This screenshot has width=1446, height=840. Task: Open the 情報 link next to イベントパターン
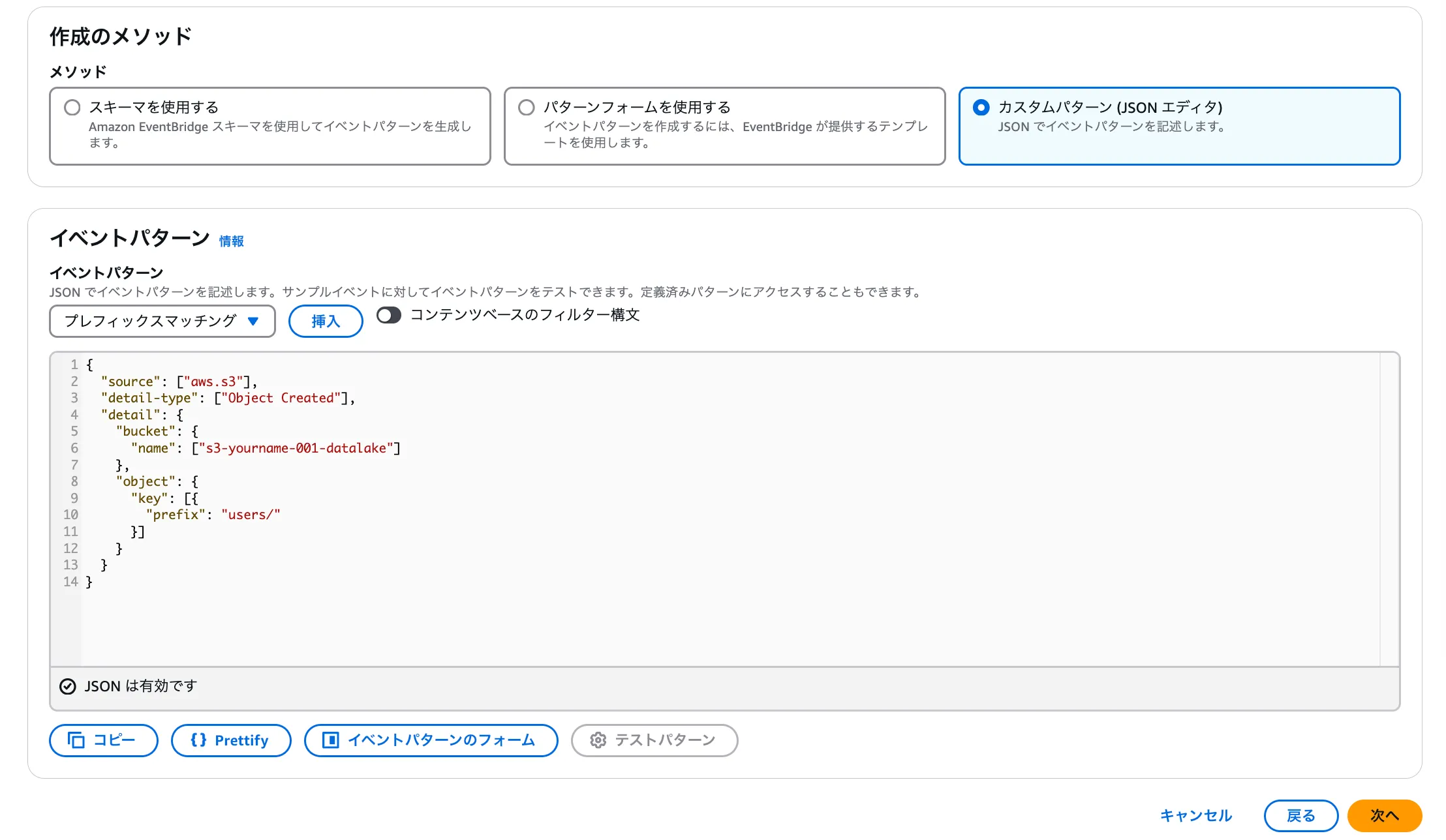pyautogui.click(x=231, y=241)
